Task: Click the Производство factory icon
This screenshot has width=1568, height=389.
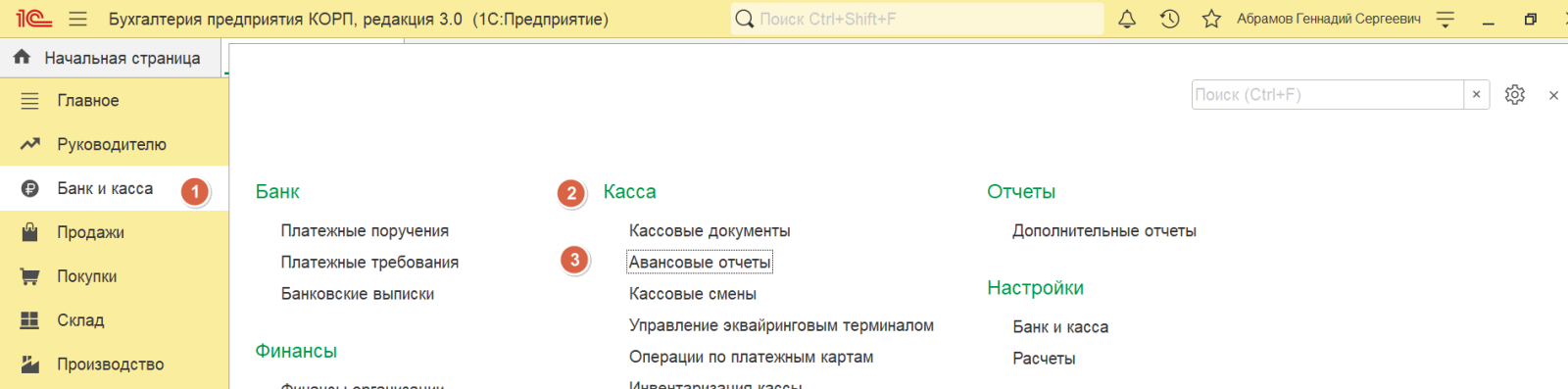Action: pos(30,365)
